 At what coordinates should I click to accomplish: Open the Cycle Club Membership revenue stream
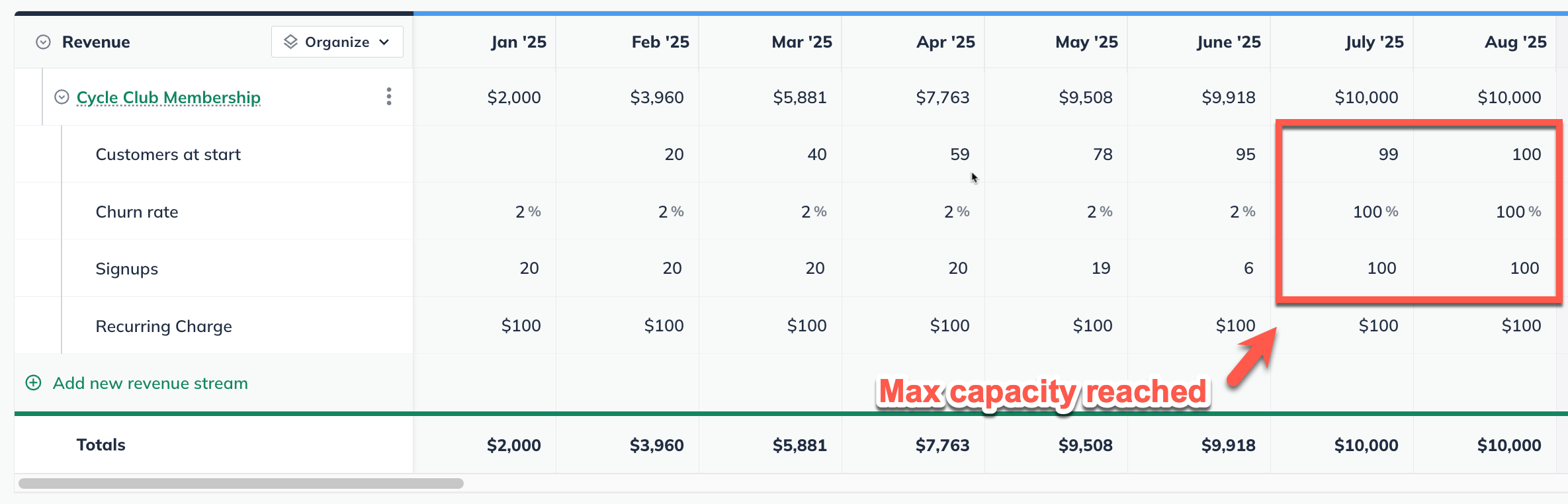click(x=169, y=97)
